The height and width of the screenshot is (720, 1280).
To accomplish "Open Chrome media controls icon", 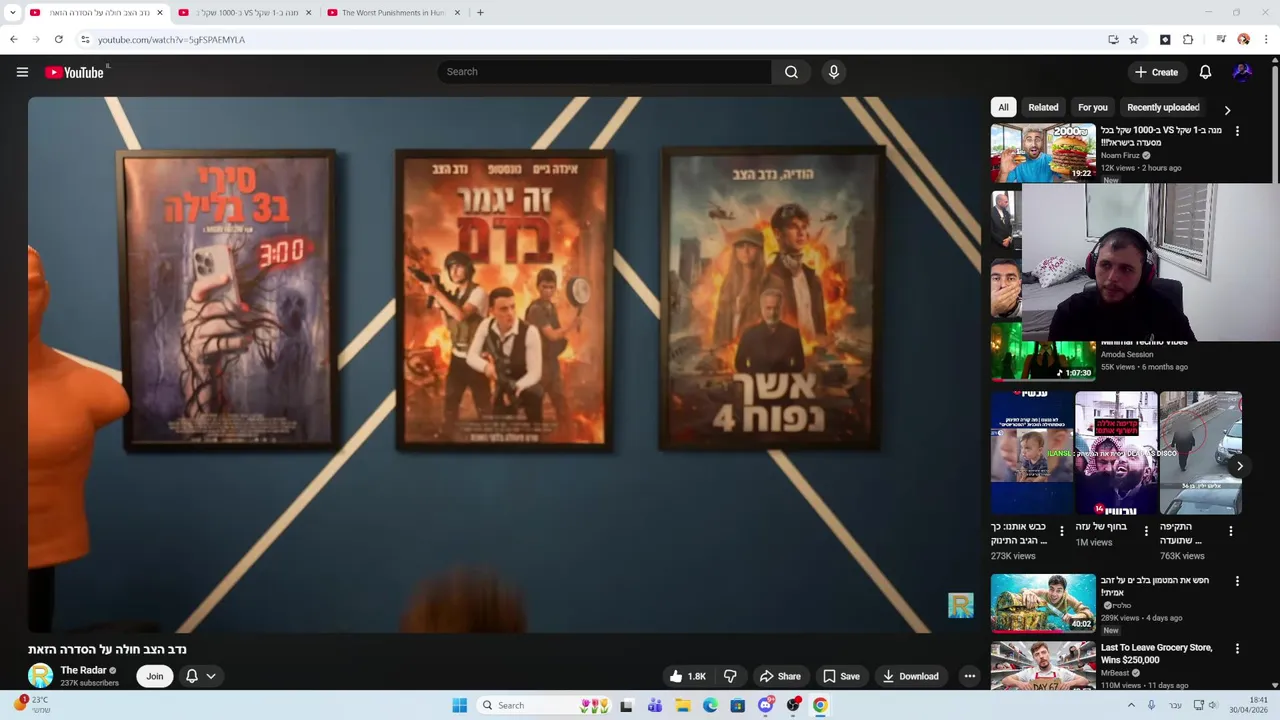I will 1221,40.
